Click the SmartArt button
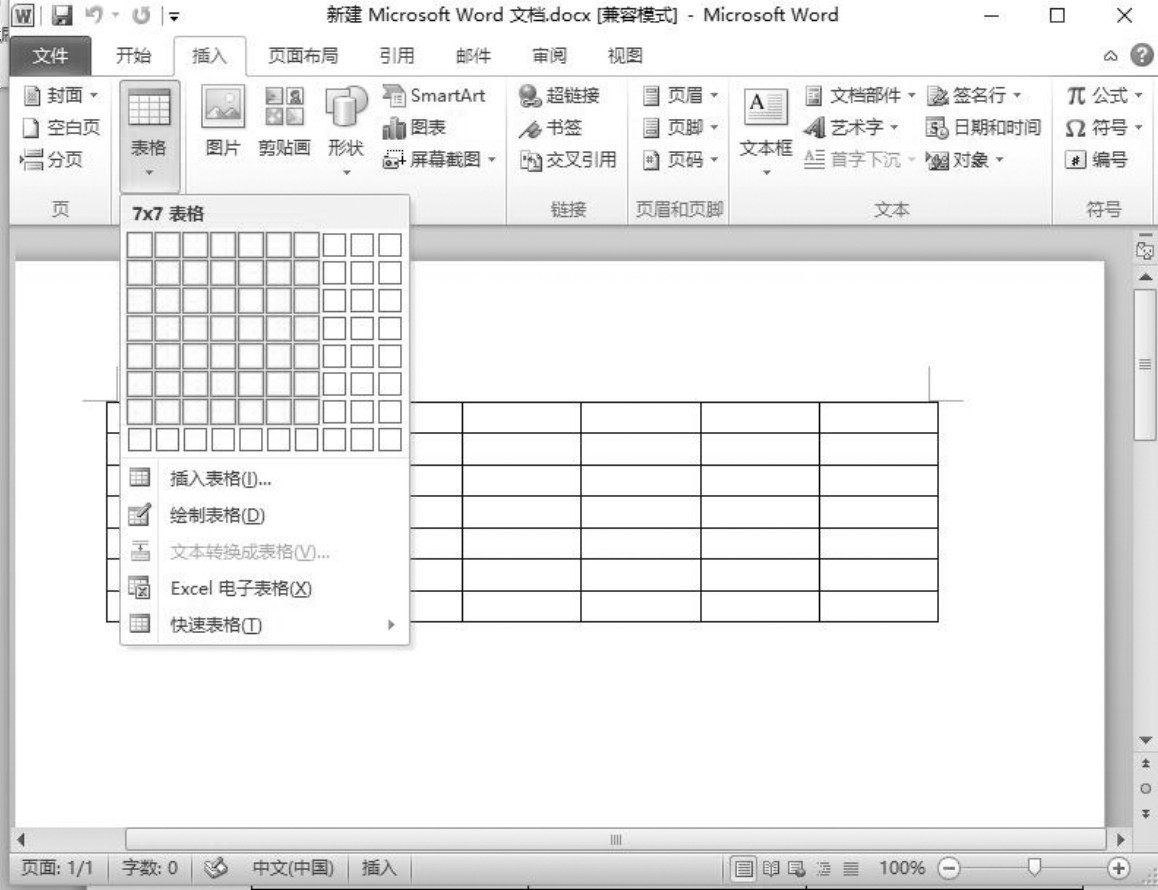Screen dimensions: 1158x890 pos(434,95)
